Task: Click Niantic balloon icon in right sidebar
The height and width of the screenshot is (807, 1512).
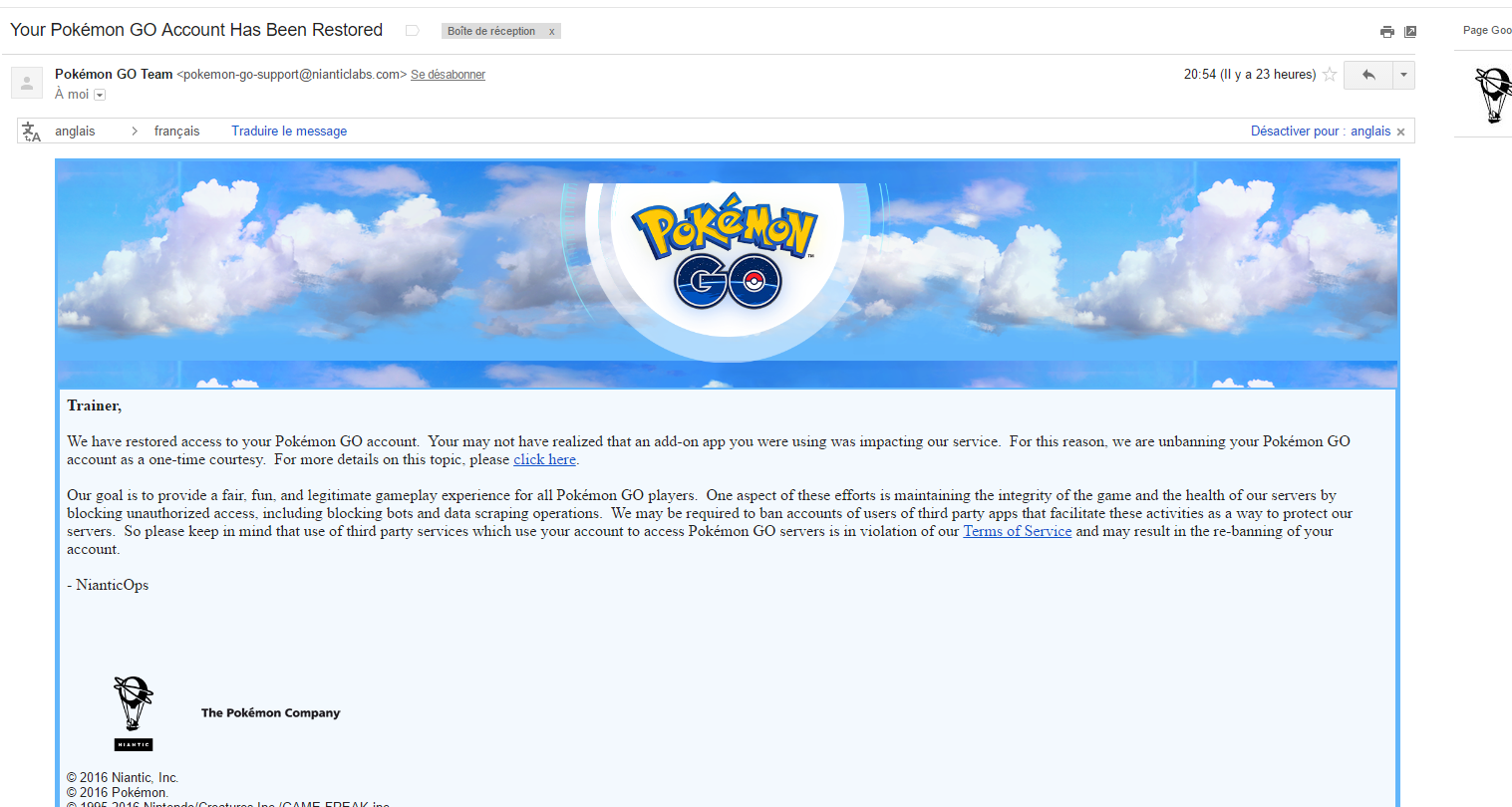Action: pyautogui.click(x=1493, y=95)
